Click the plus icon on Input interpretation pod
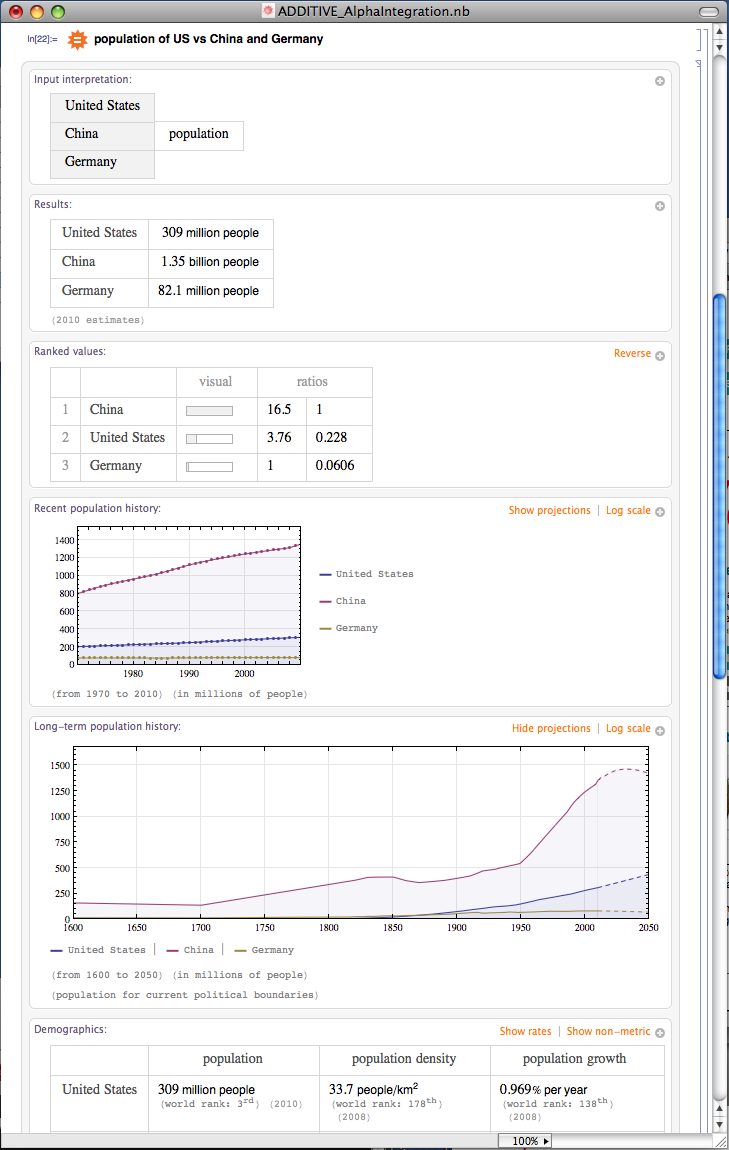The image size is (729, 1150). coord(660,81)
